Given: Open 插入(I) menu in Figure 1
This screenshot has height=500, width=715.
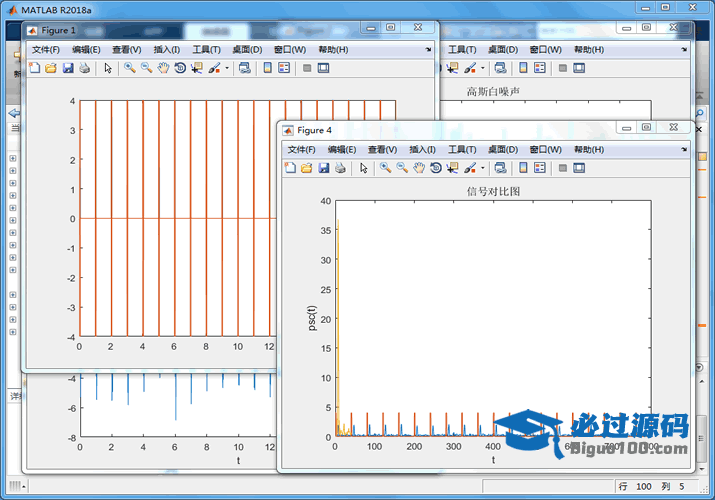Looking at the screenshot, I should pos(167,50).
